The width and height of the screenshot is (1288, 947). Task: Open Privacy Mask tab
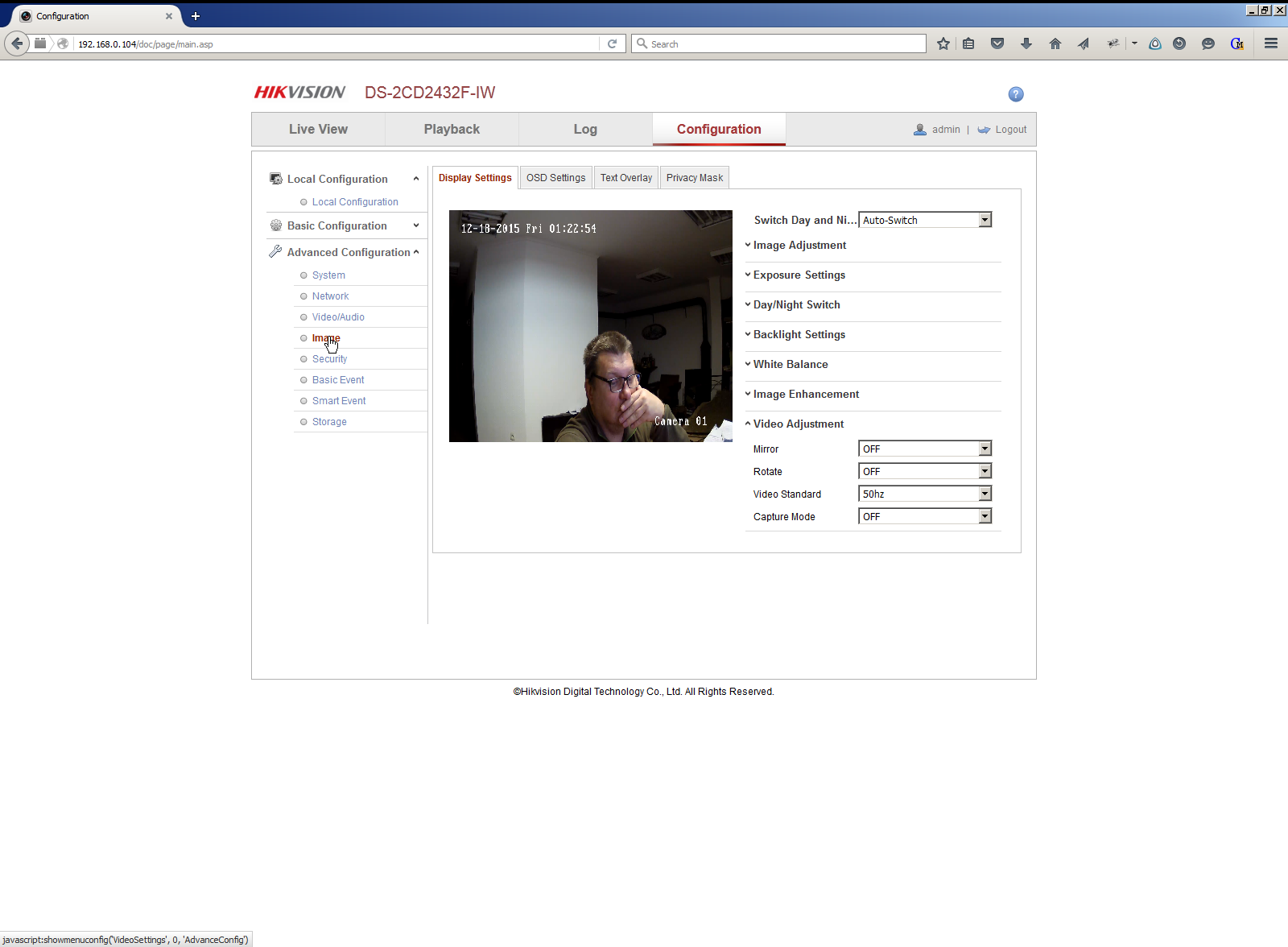(695, 178)
